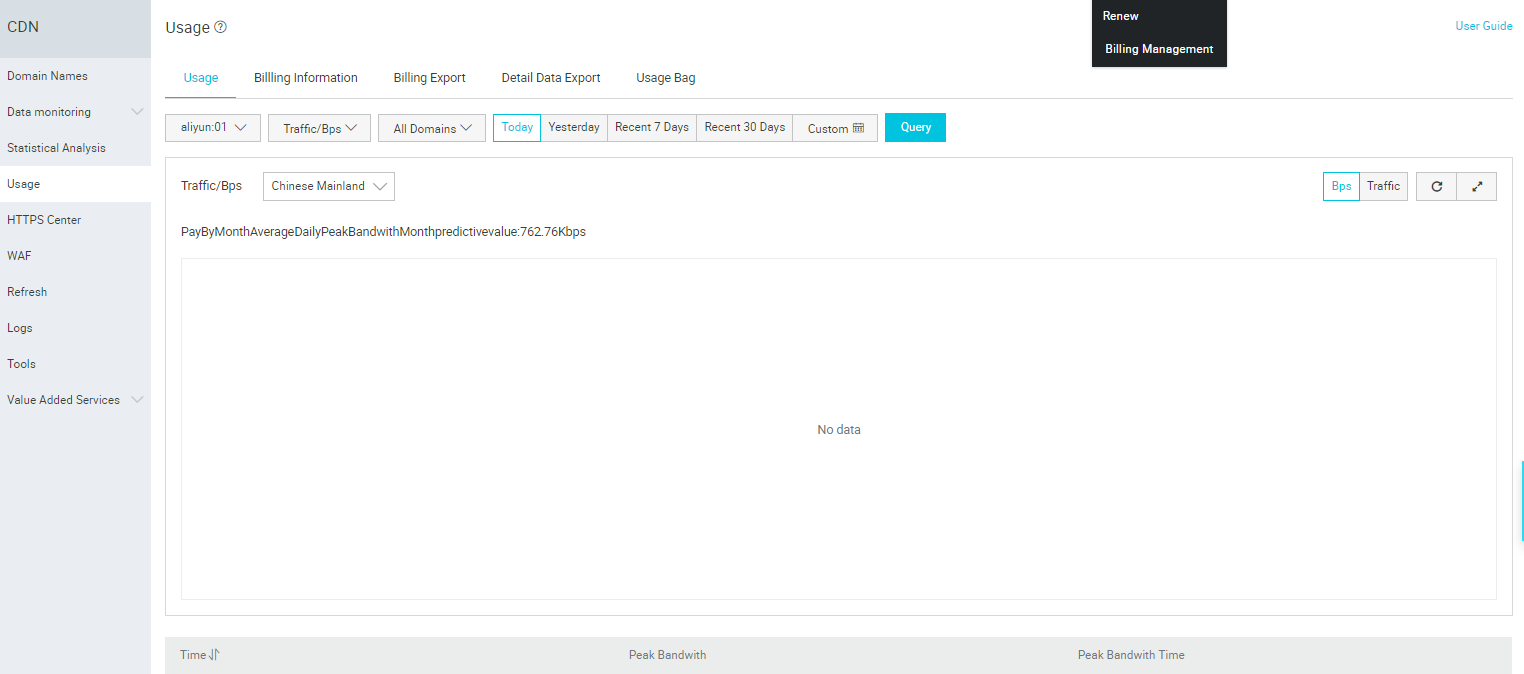Go to Domain Names in sidebar
Screen dimensions: 1524x674
coord(75,76)
